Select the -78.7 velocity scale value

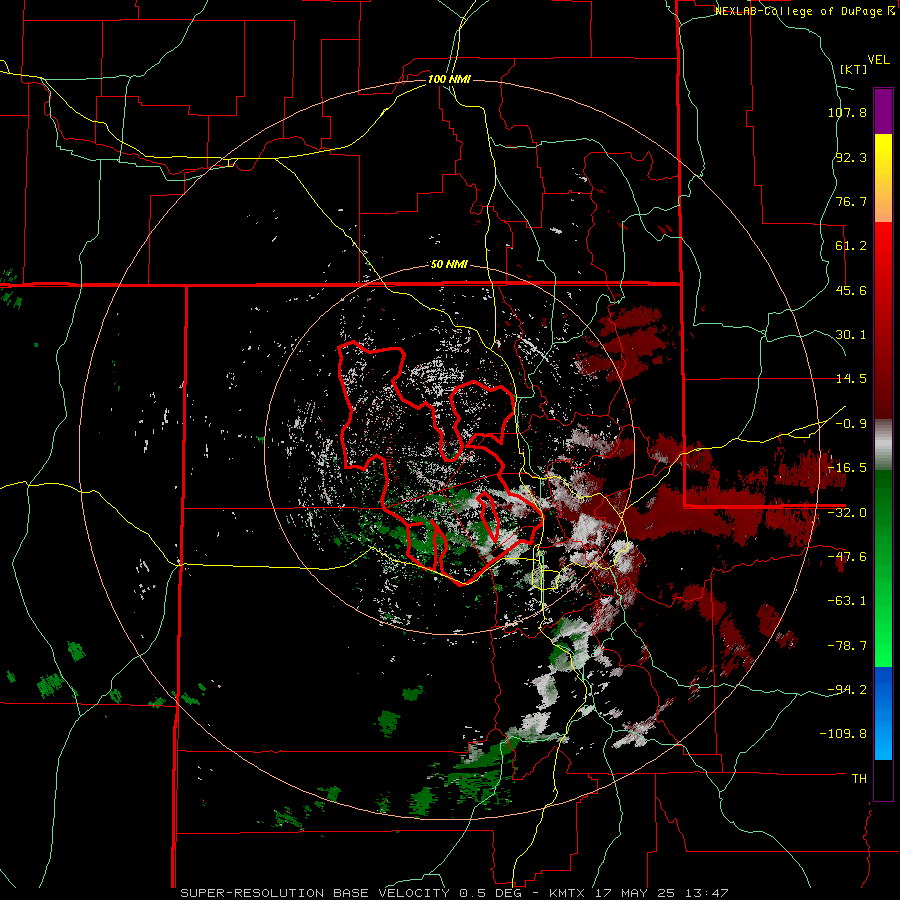point(847,646)
